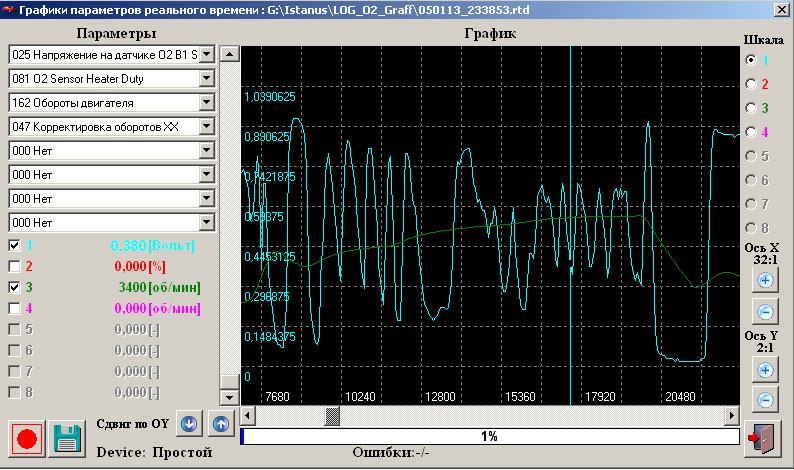Zoom out on Y axis
Viewport: 794px width, 470px height.
pos(765,400)
